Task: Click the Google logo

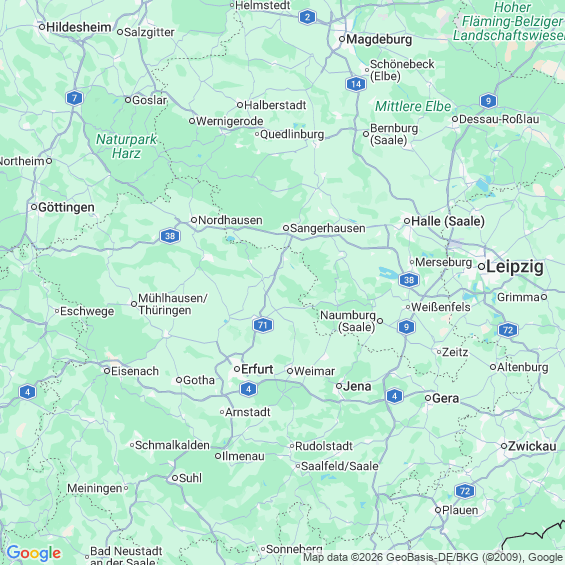Action: pyautogui.click(x=34, y=553)
